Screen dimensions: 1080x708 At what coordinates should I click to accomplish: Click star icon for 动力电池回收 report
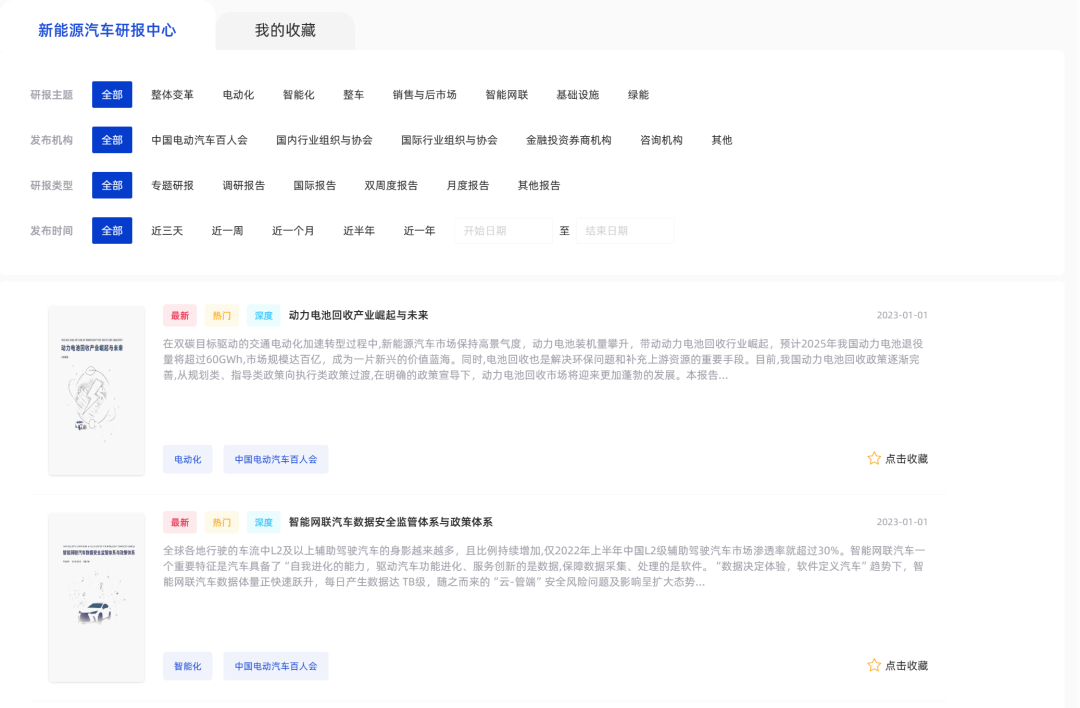click(x=874, y=459)
